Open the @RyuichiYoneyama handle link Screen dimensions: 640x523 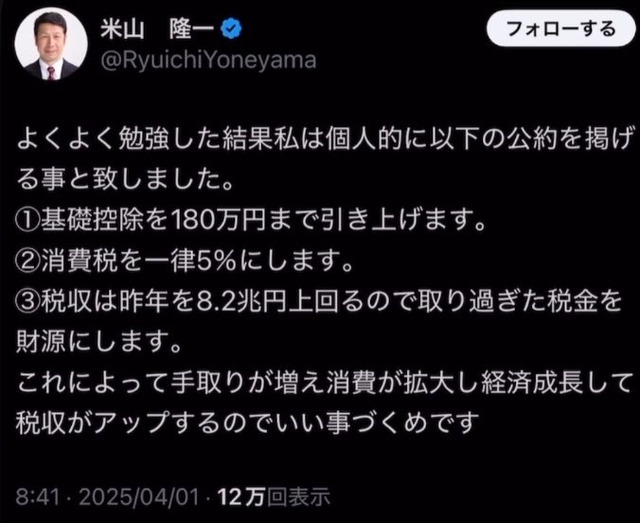tap(208, 60)
